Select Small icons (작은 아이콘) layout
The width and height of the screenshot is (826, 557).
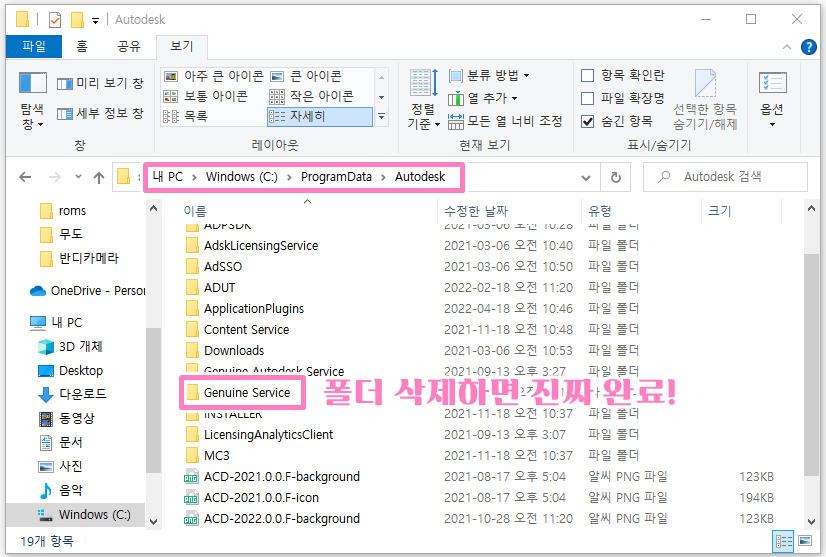pyautogui.click(x=311, y=96)
